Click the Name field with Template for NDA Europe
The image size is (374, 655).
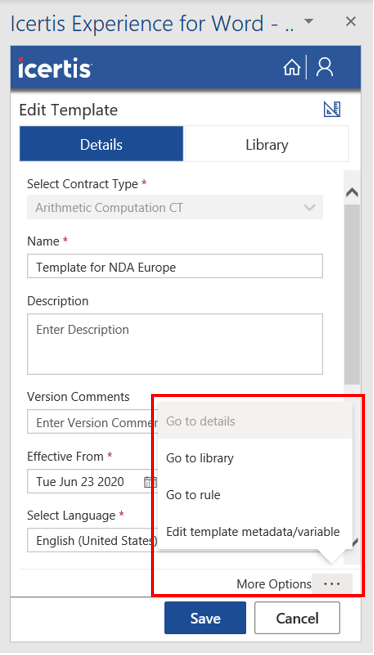pos(175,267)
